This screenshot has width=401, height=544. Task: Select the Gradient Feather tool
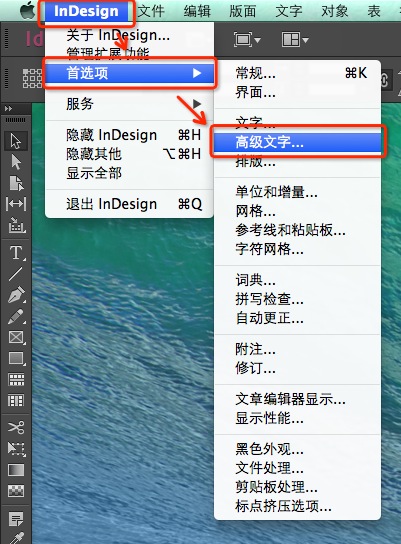[x=16, y=491]
